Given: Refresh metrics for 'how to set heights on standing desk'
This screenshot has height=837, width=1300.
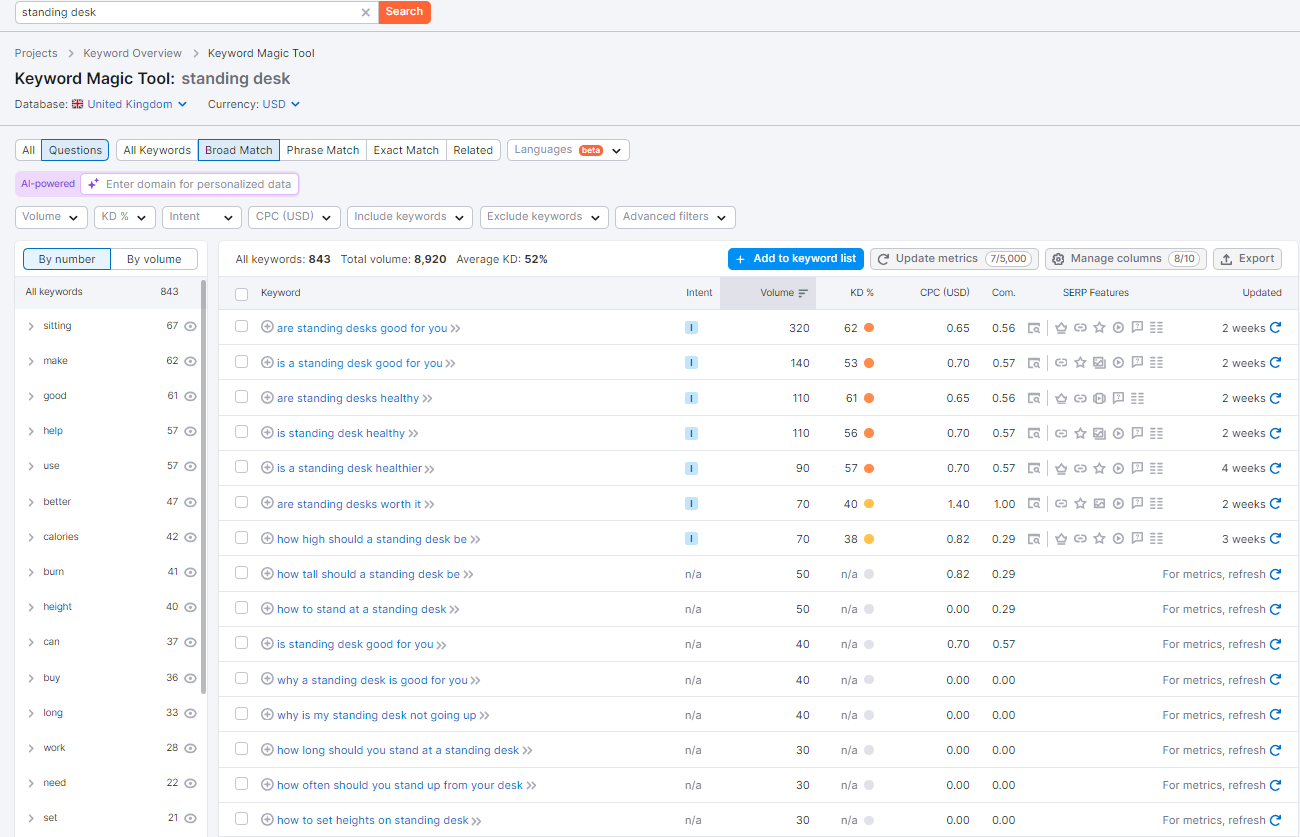Looking at the screenshot, I should coord(1275,820).
